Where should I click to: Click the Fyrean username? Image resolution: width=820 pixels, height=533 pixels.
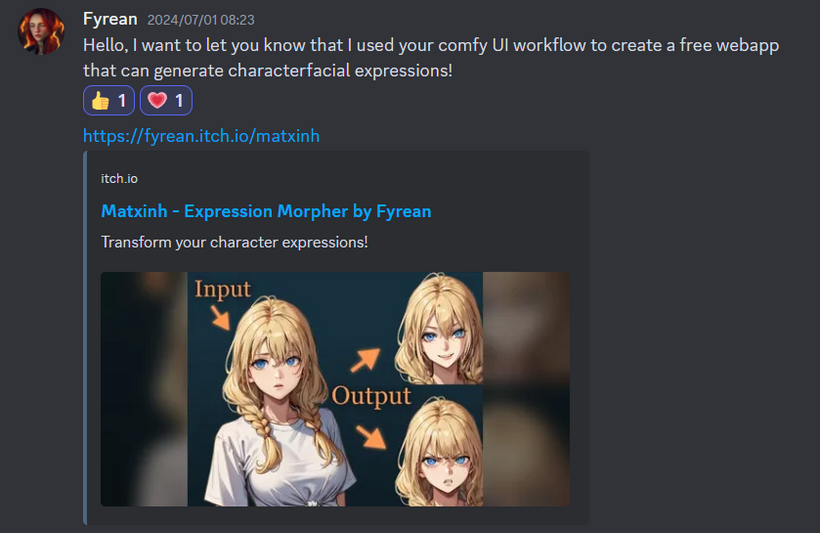pyautogui.click(x=110, y=19)
